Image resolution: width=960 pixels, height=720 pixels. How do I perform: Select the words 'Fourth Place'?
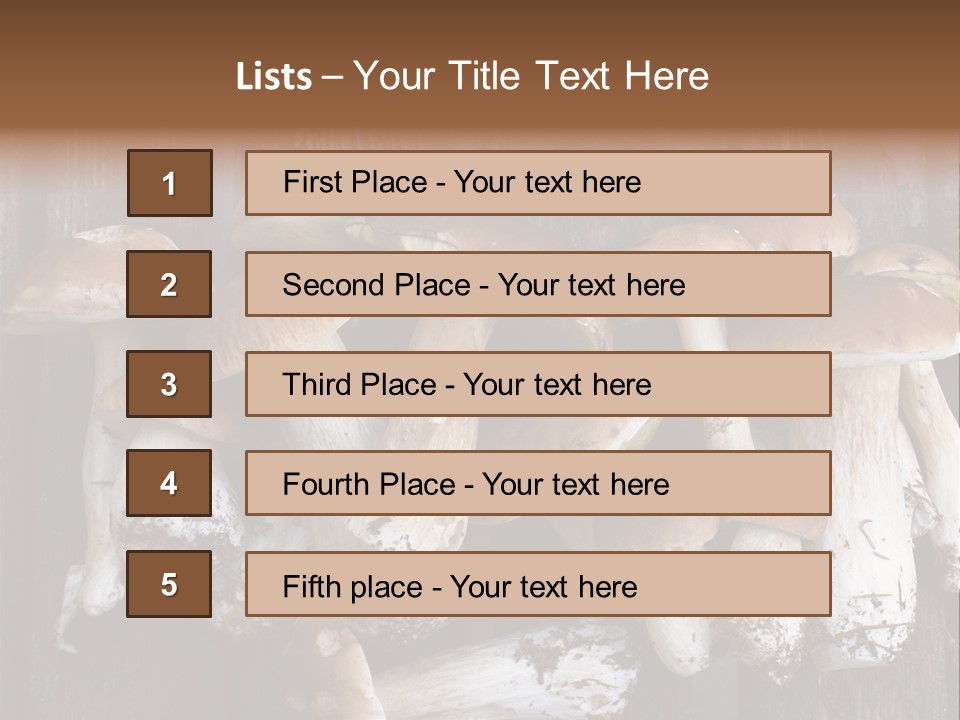click(x=369, y=484)
